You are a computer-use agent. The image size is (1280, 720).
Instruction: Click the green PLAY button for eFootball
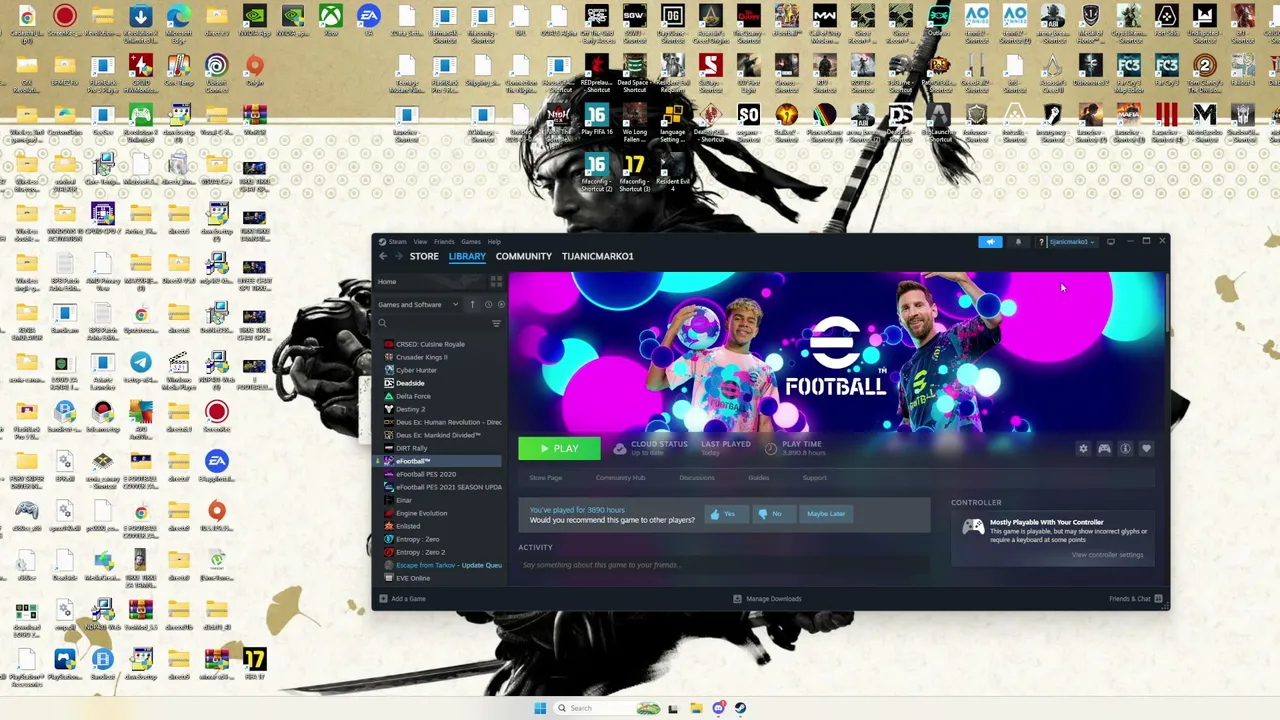559,449
